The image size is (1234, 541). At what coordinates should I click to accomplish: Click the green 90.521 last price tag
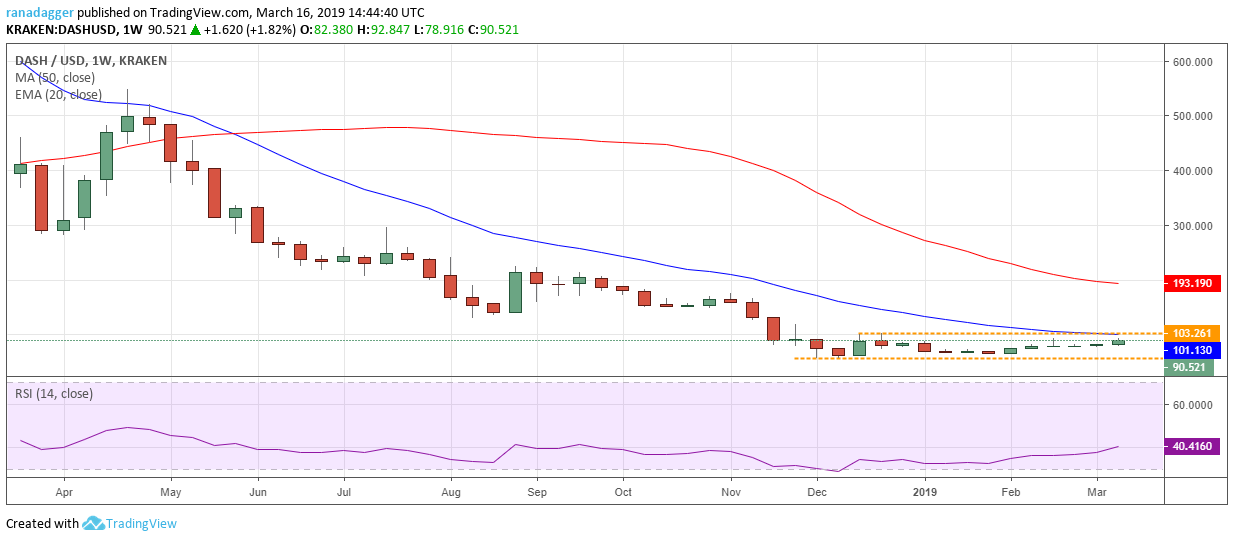(x=1191, y=367)
